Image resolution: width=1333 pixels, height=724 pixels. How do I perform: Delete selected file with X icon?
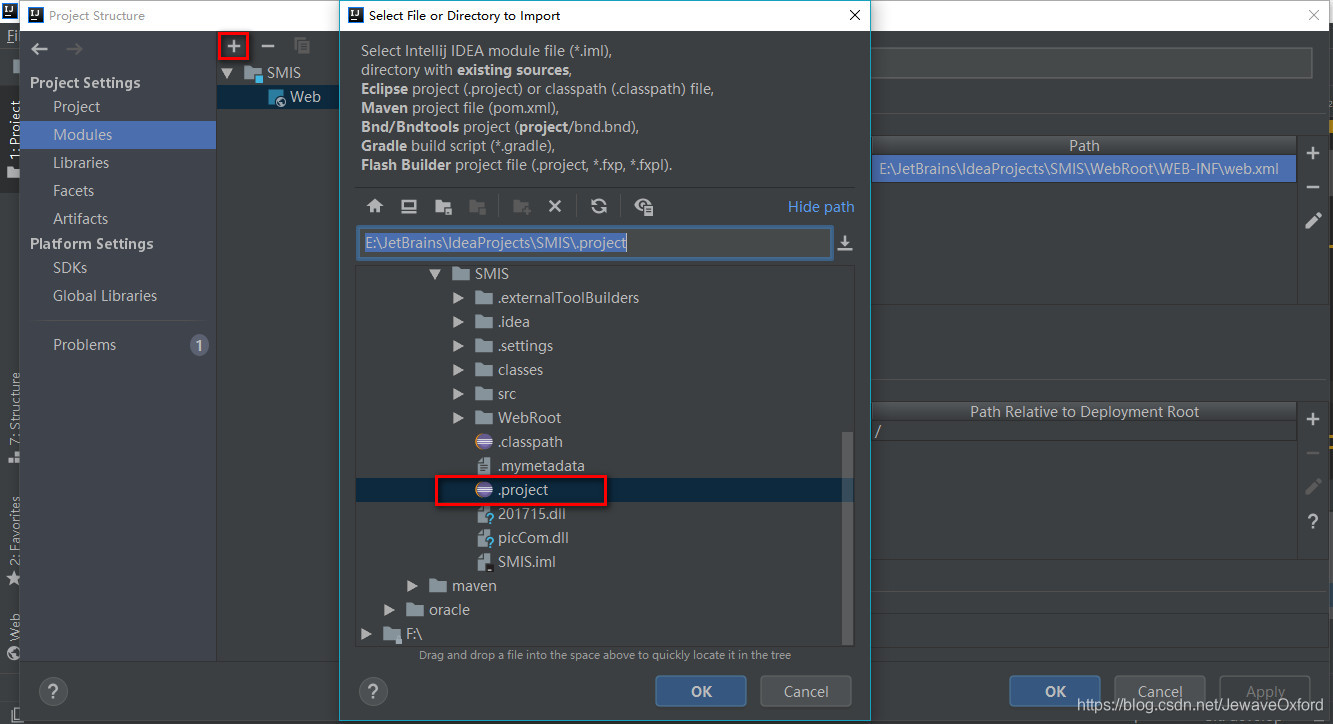[555, 206]
